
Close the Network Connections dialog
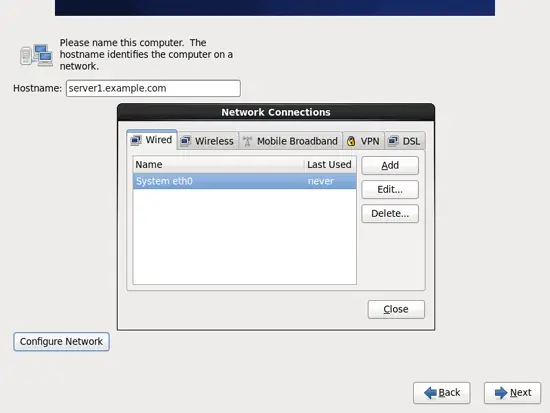tap(396, 309)
